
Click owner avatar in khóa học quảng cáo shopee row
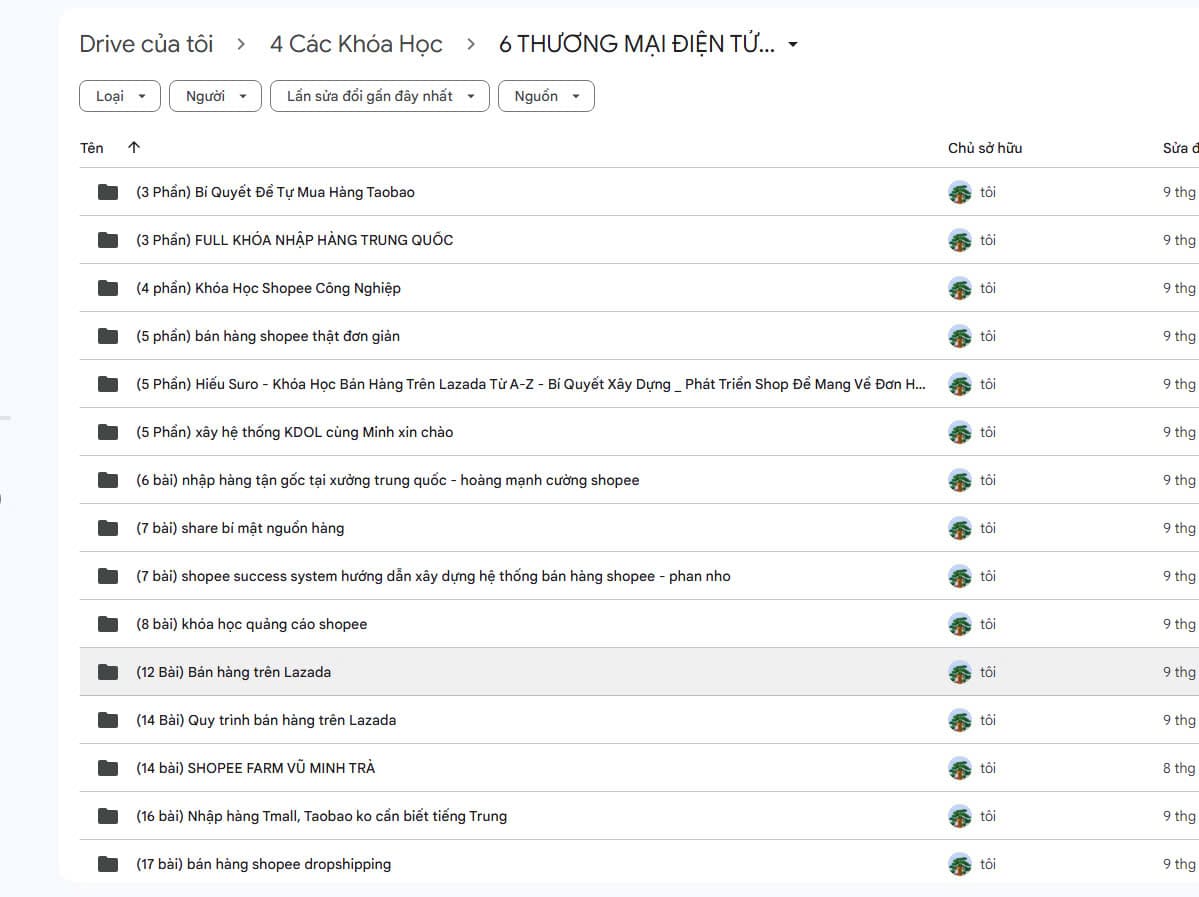tap(960, 625)
